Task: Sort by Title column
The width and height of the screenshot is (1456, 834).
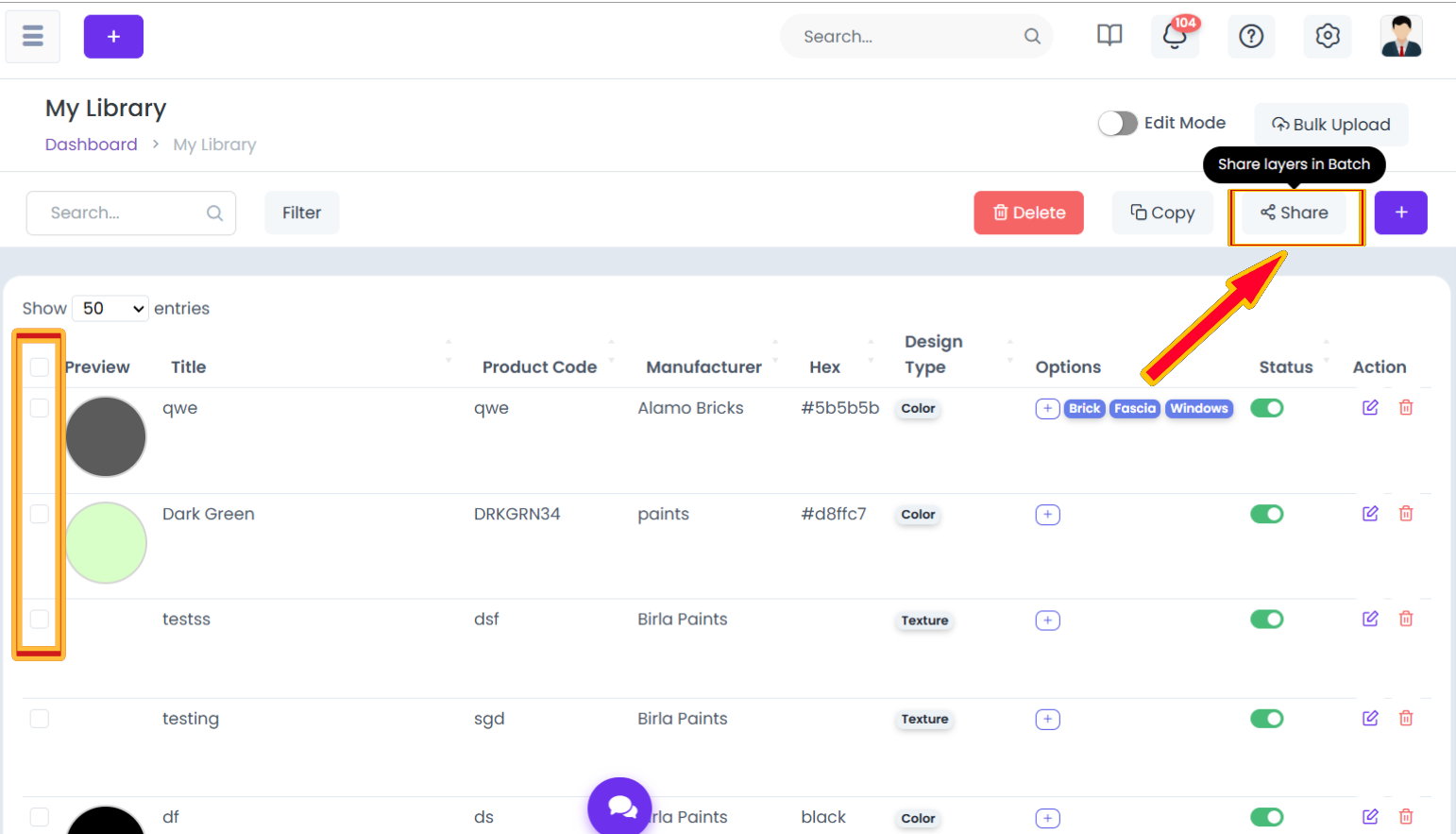Action: coord(188,366)
